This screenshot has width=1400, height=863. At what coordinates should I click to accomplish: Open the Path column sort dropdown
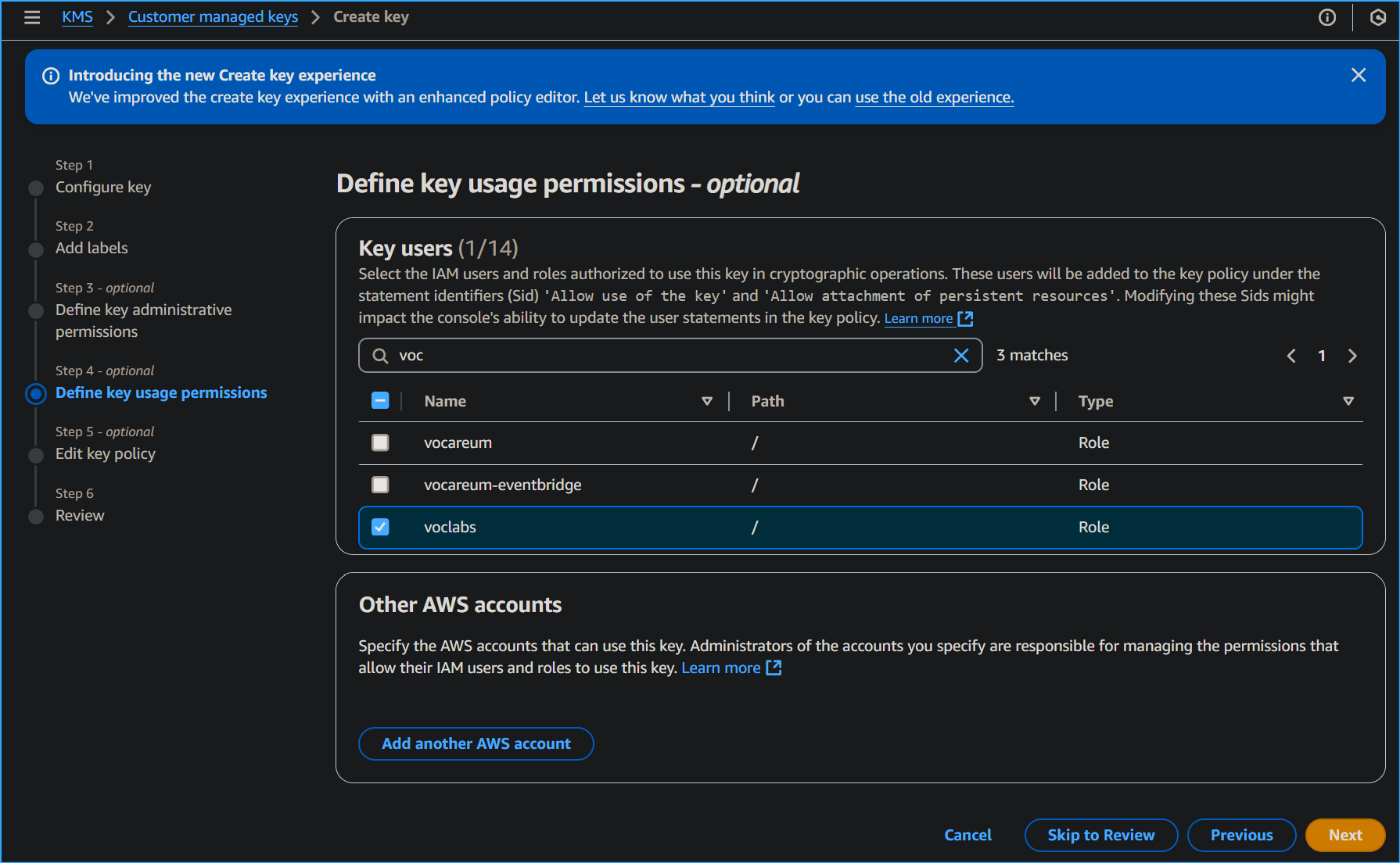1035,400
